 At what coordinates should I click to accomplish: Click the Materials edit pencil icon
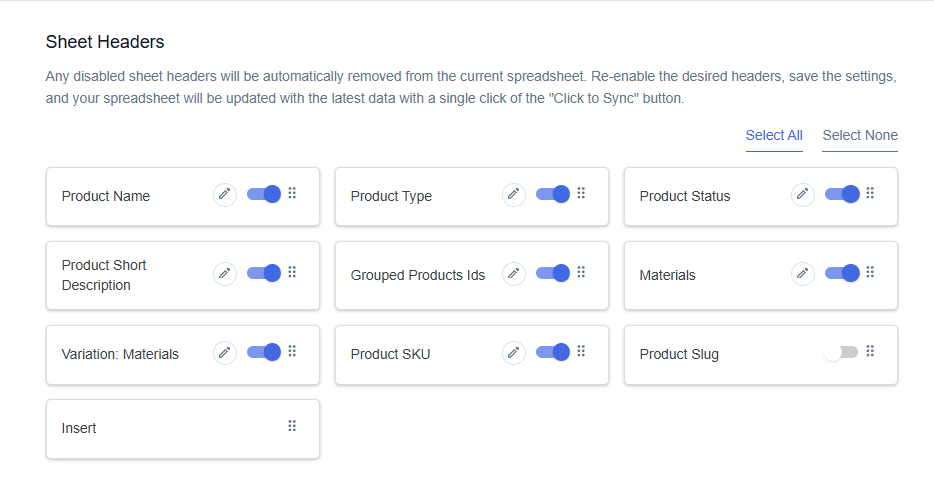point(802,274)
